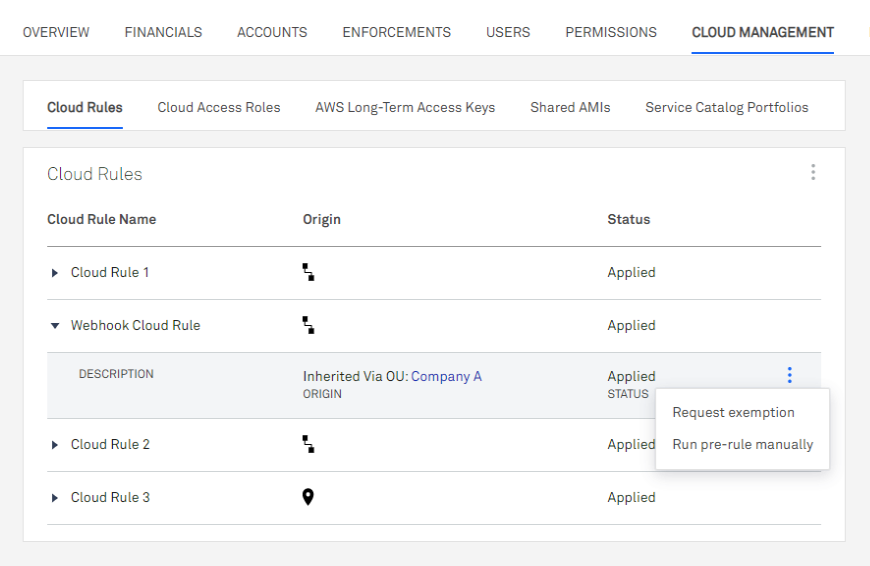
Task: Click inherited origin icon for Webhook Cloud Rule
Action: click(x=308, y=325)
